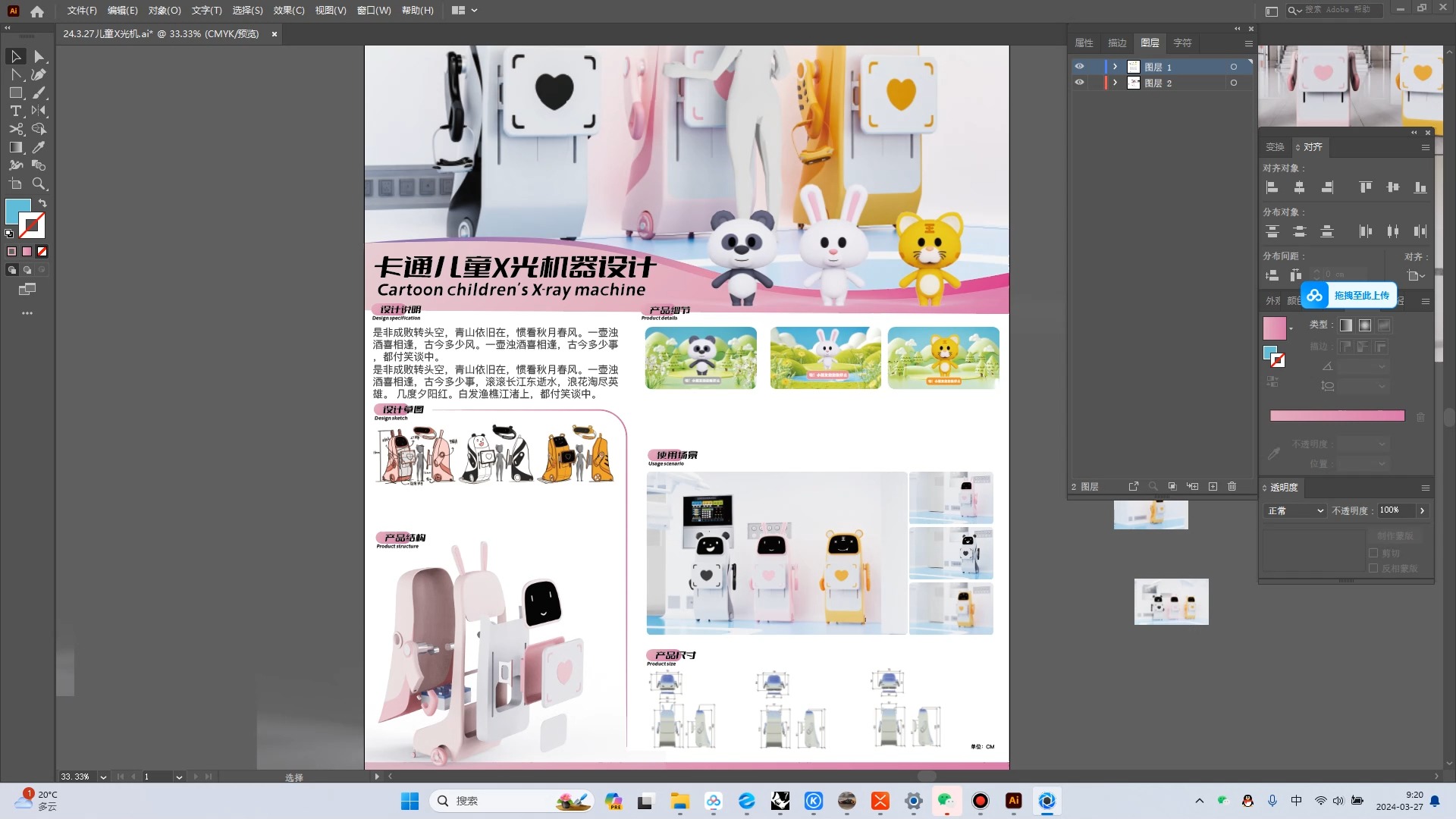The height and width of the screenshot is (819, 1456).
Task: Select the Scissors tool
Action: pyautogui.click(x=15, y=129)
